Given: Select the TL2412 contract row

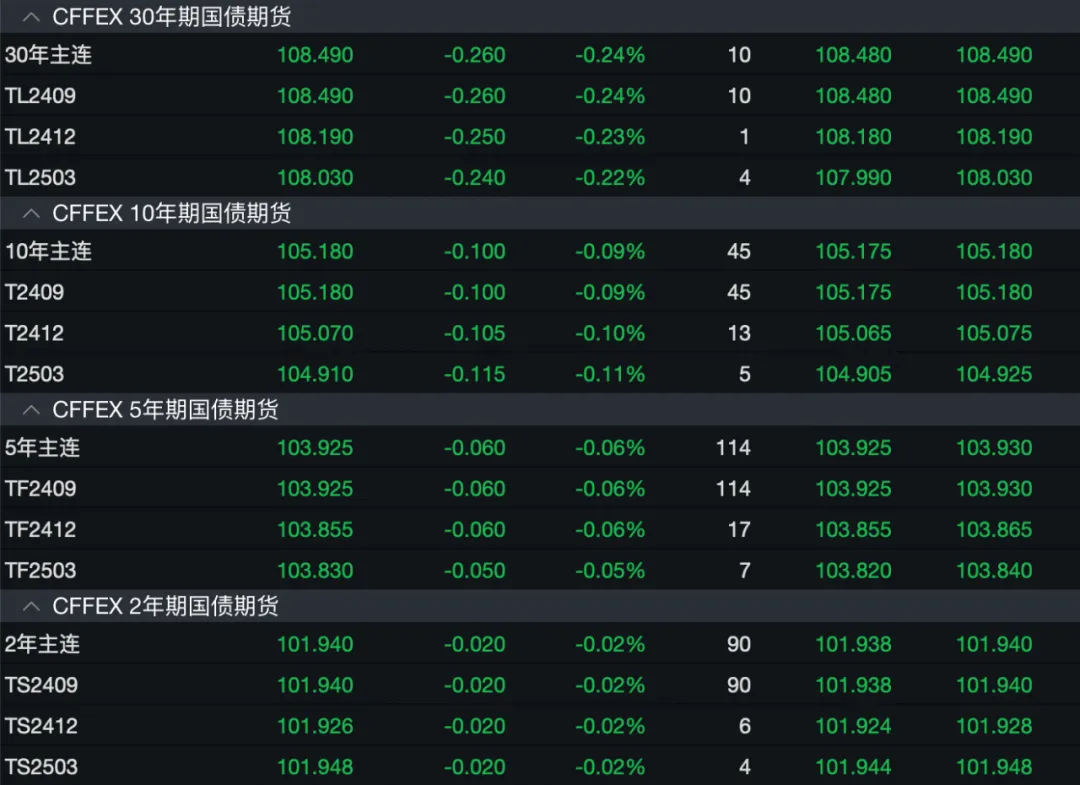Looking at the screenshot, I should pos(40,137).
